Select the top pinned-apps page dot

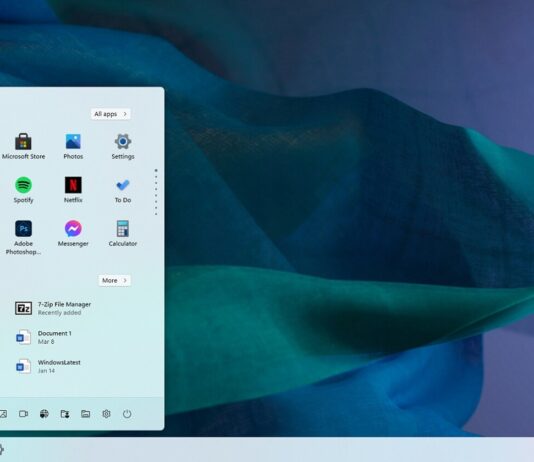[x=156, y=170]
